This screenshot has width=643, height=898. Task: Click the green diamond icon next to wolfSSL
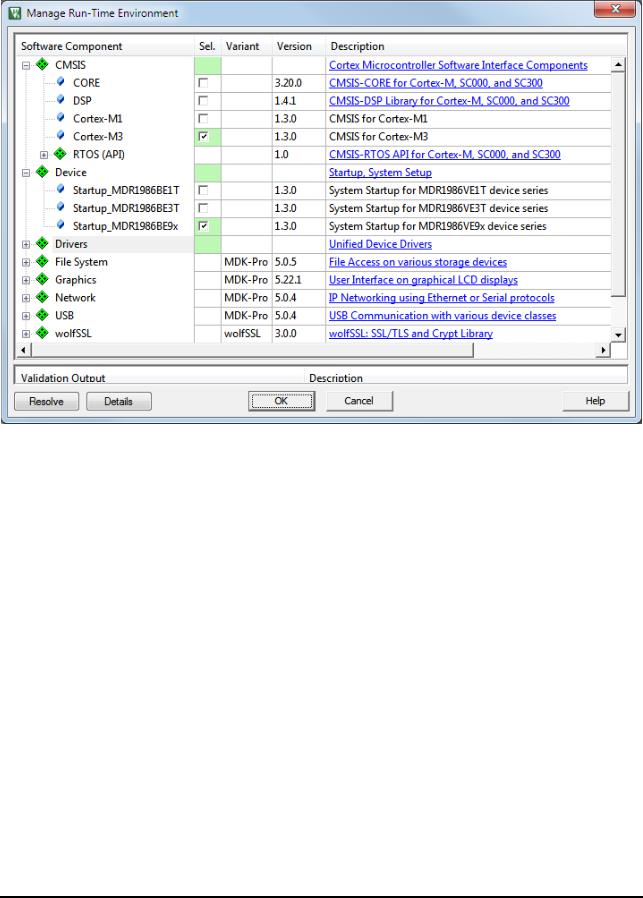point(42,333)
